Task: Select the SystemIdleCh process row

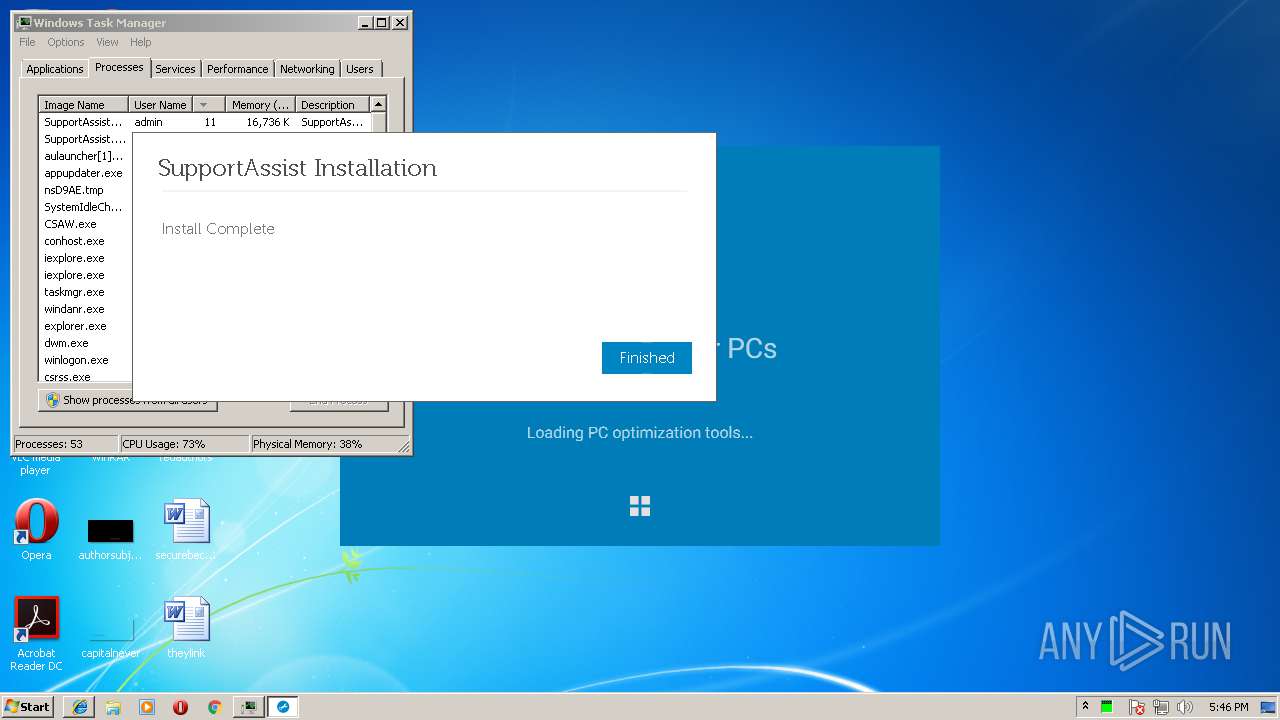Action: 86,207
